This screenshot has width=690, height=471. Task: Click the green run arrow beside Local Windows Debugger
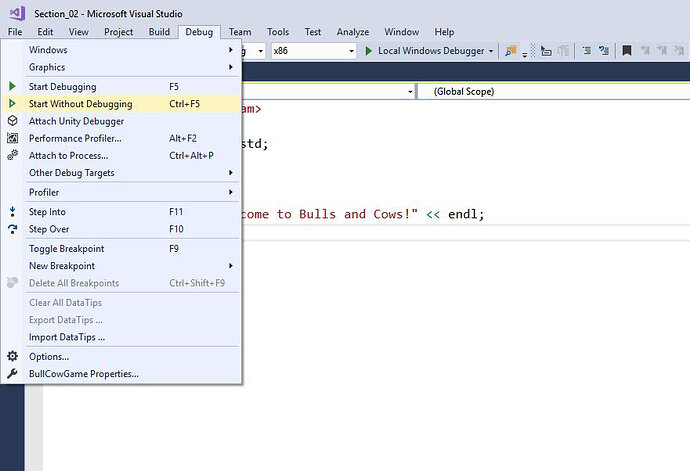tap(369, 51)
